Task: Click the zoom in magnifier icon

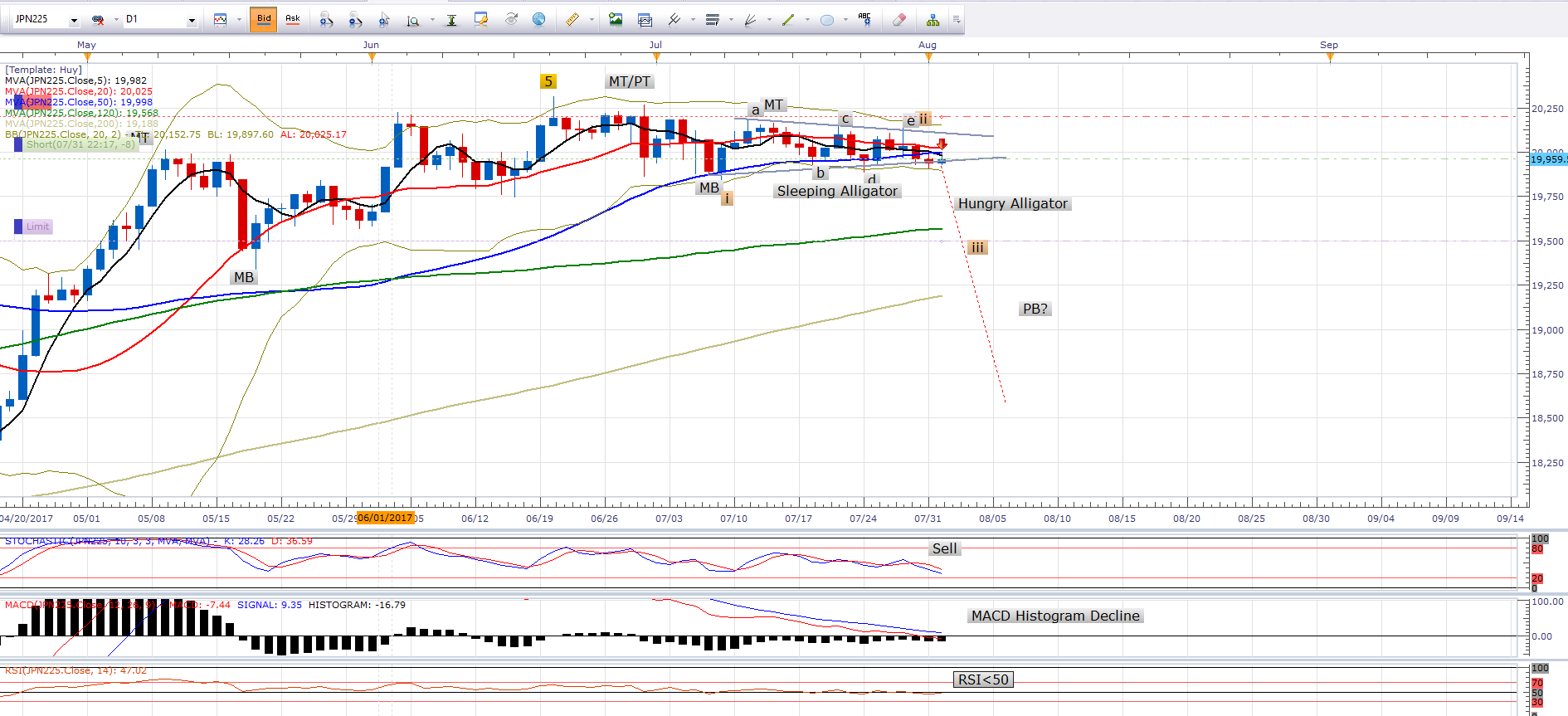Action: (326, 20)
